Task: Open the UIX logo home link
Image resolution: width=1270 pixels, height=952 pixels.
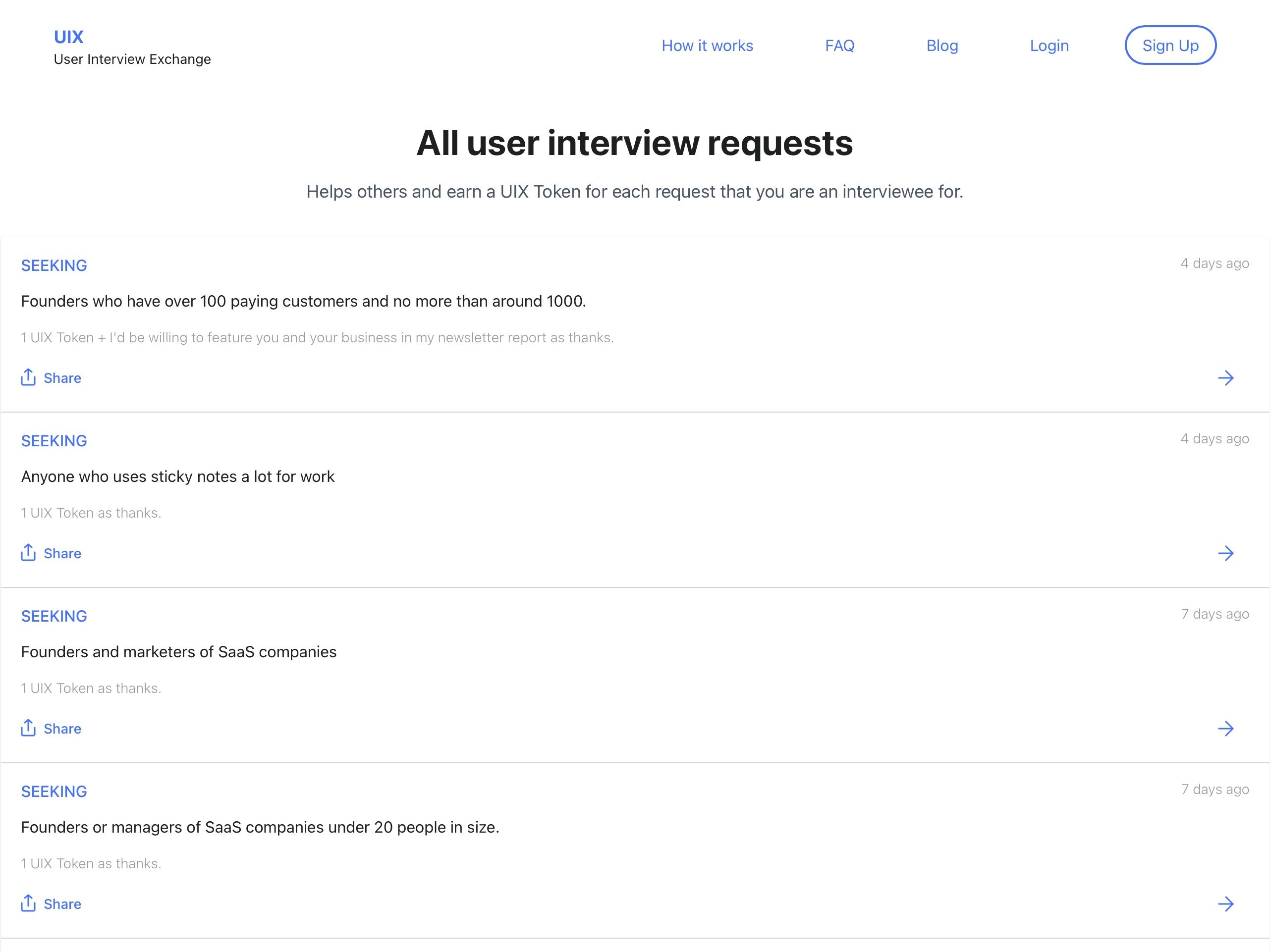Action: point(68,37)
